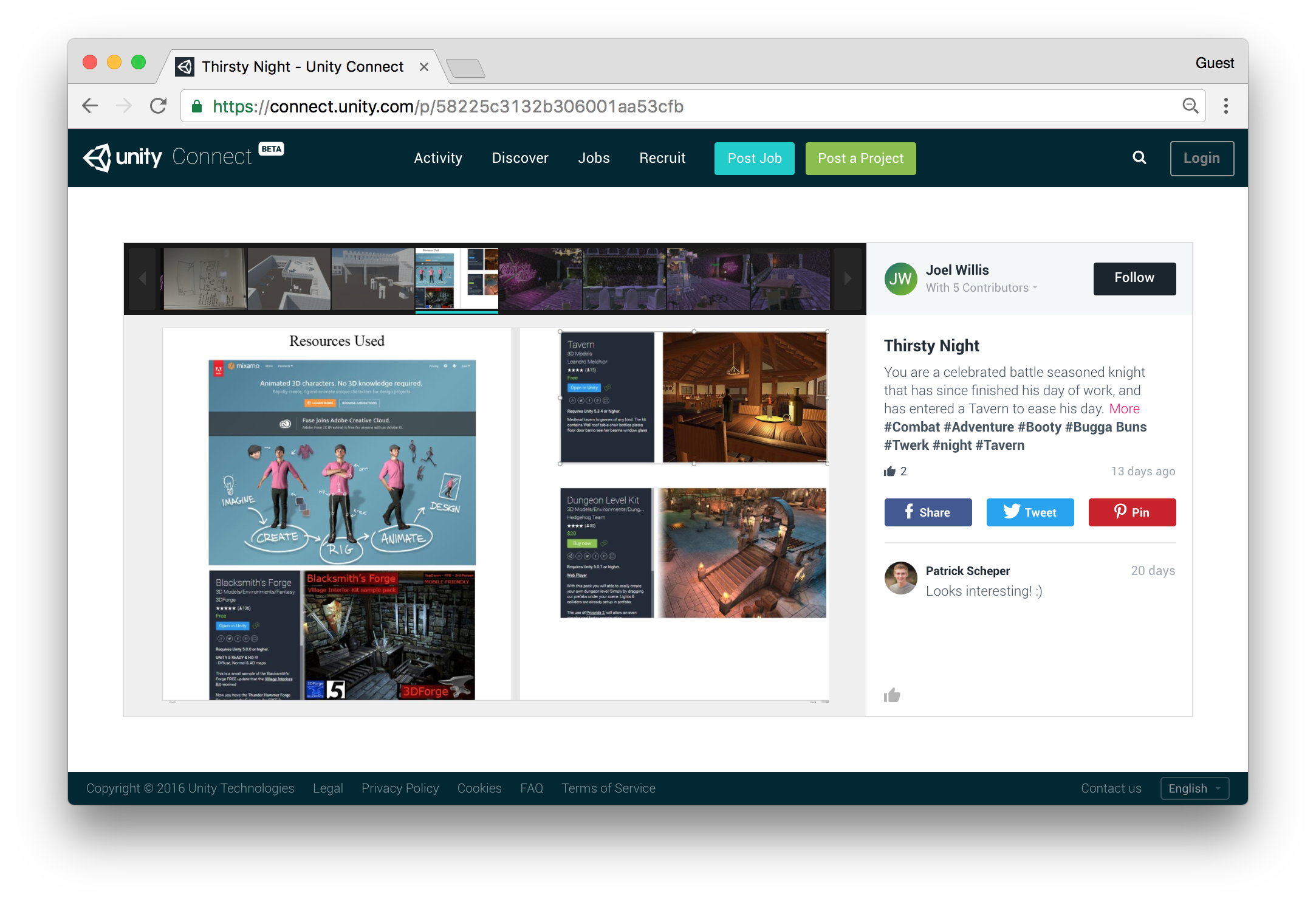
Task: Like Patrick Scheper's comment
Action: 892,695
